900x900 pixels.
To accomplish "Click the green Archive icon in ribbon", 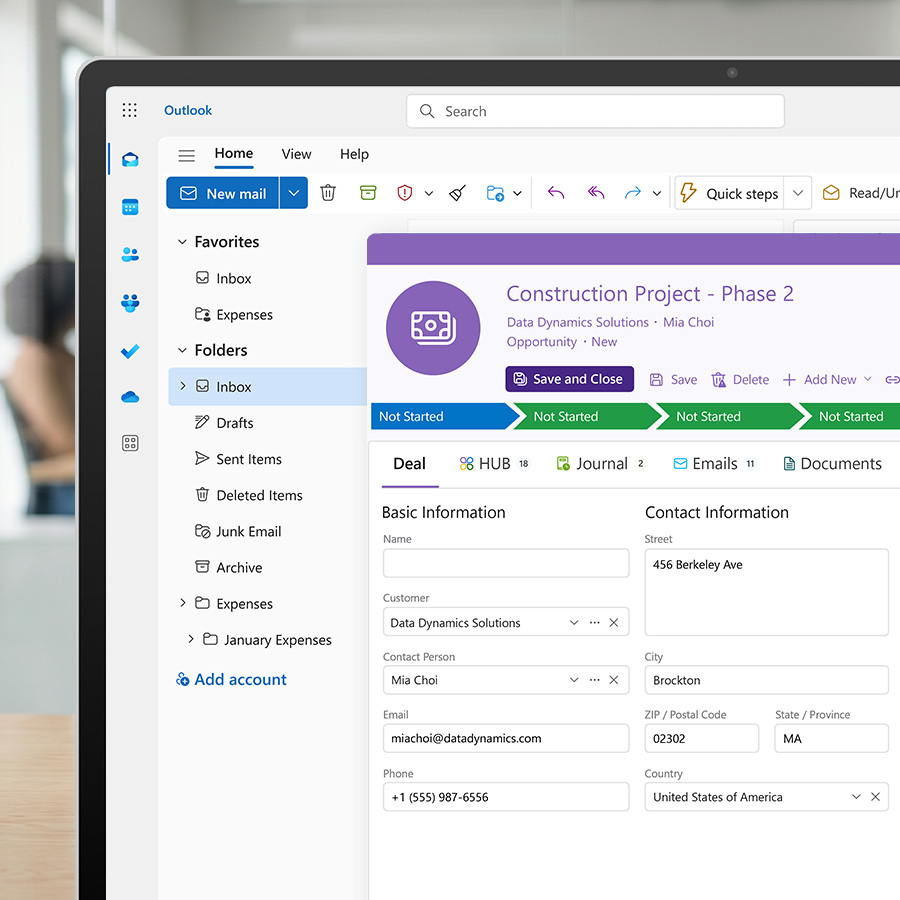I will coord(368,192).
